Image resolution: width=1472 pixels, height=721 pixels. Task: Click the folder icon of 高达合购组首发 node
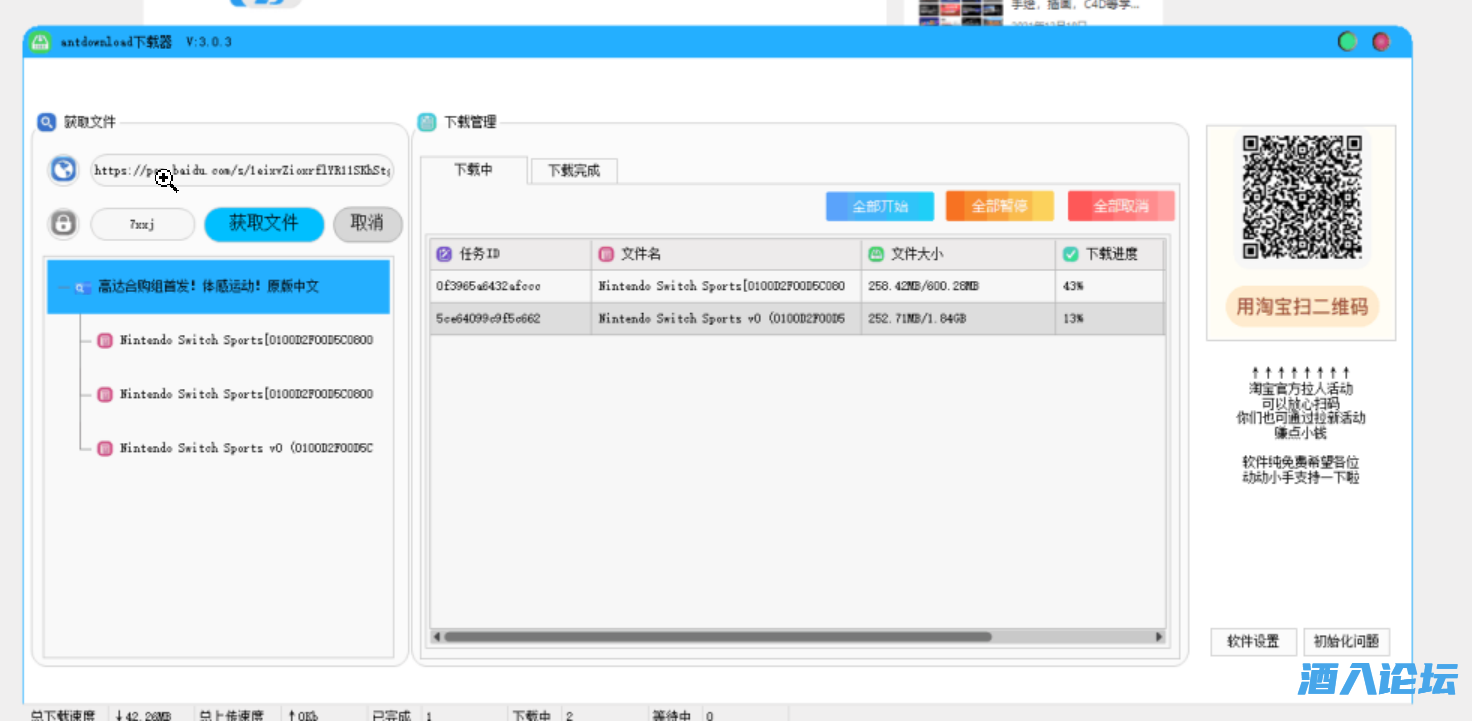[84, 287]
